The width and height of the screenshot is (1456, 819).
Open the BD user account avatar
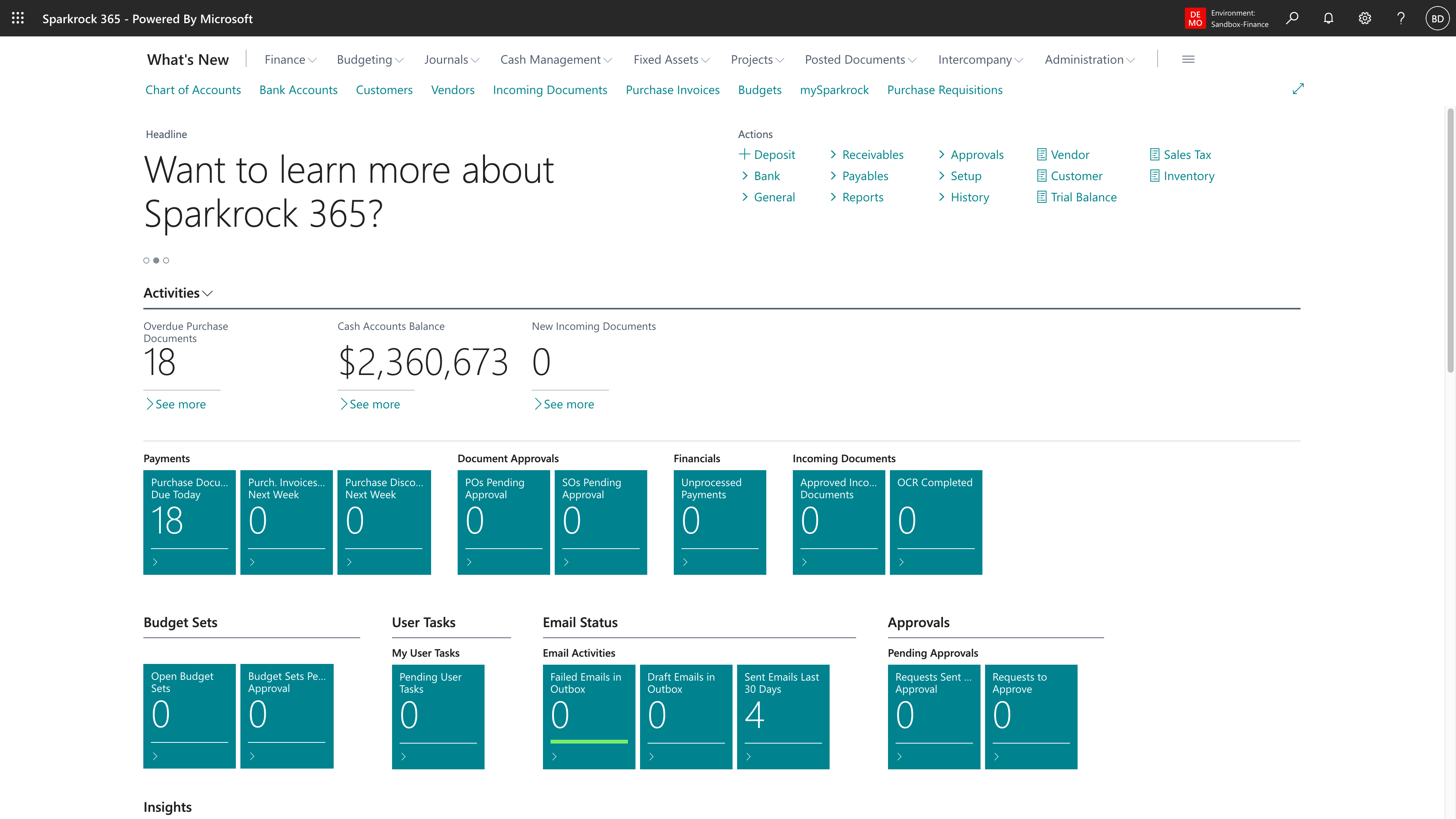(1437, 18)
